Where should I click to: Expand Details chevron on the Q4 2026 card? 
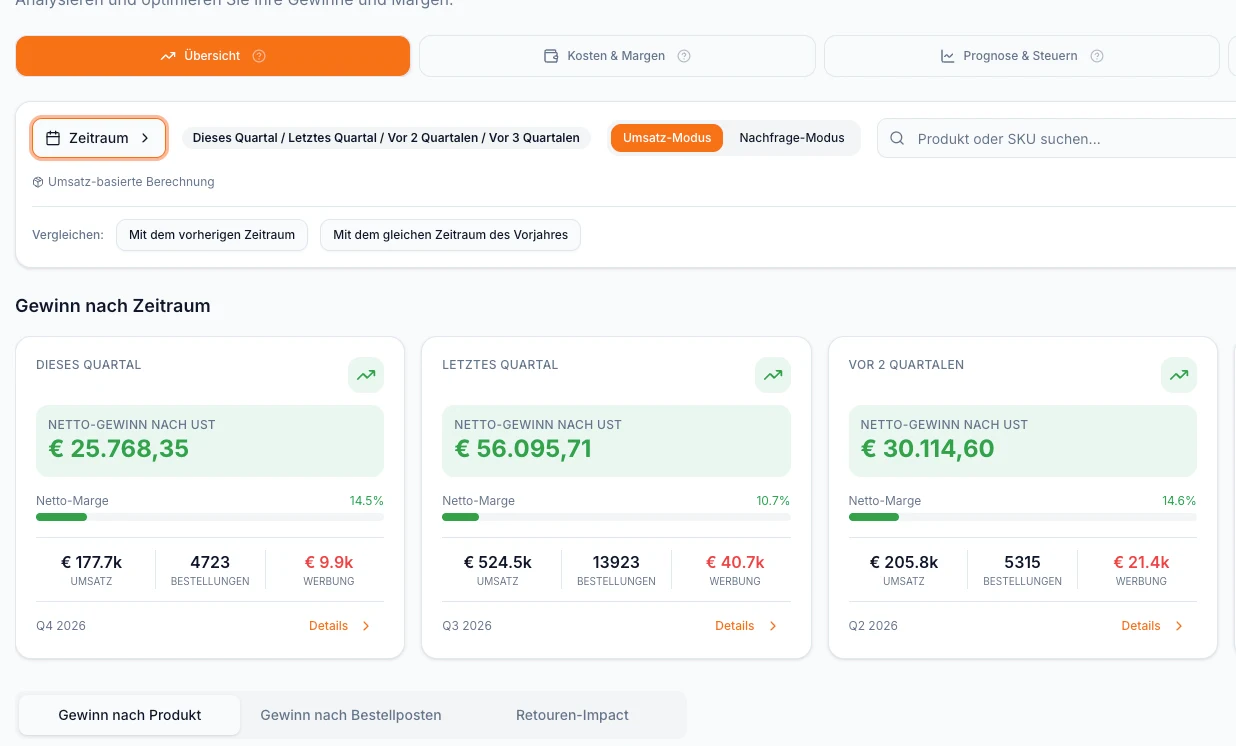[366, 626]
